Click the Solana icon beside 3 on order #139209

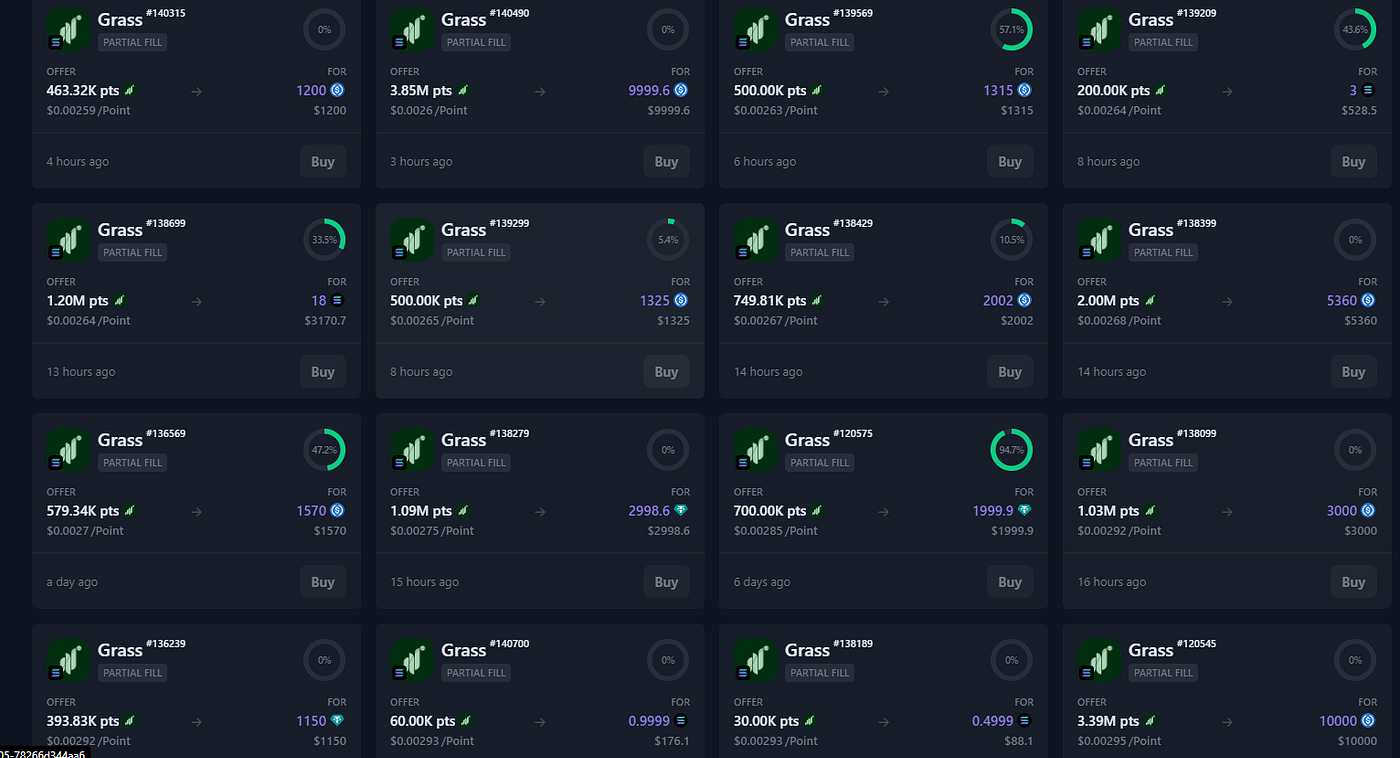click(1369, 90)
